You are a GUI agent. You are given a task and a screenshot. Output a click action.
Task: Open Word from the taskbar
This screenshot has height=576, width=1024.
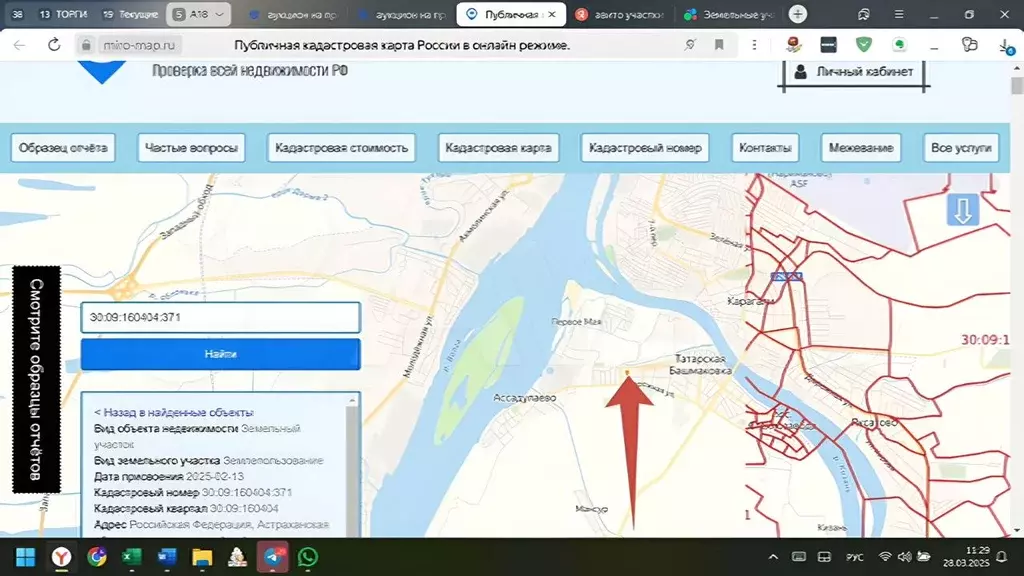(167, 557)
